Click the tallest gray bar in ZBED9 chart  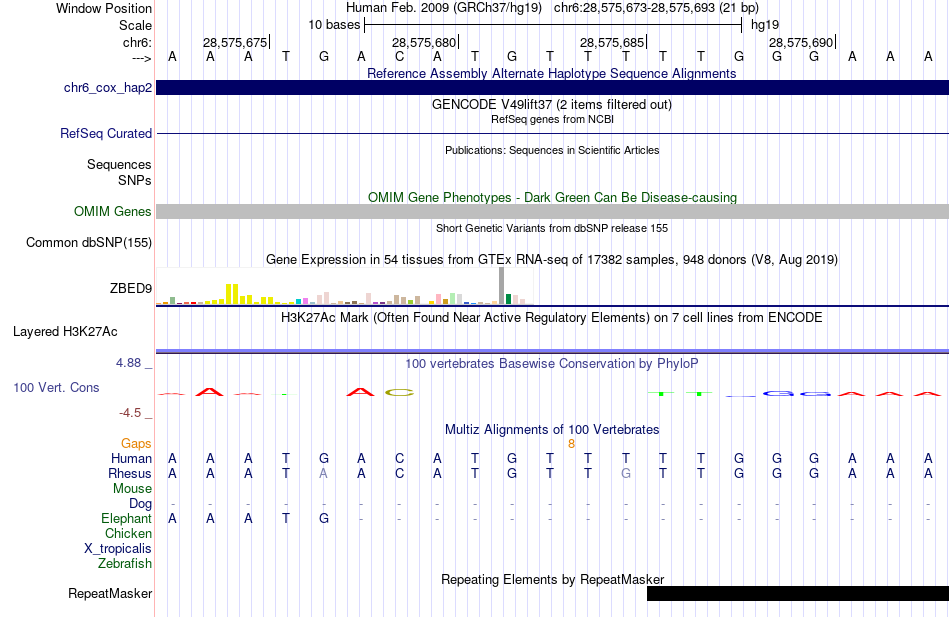[502, 285]
